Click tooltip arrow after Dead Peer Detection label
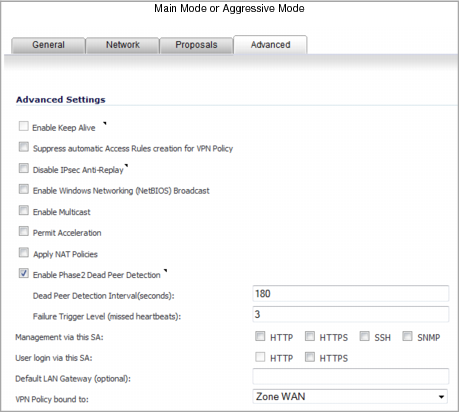 165,271
